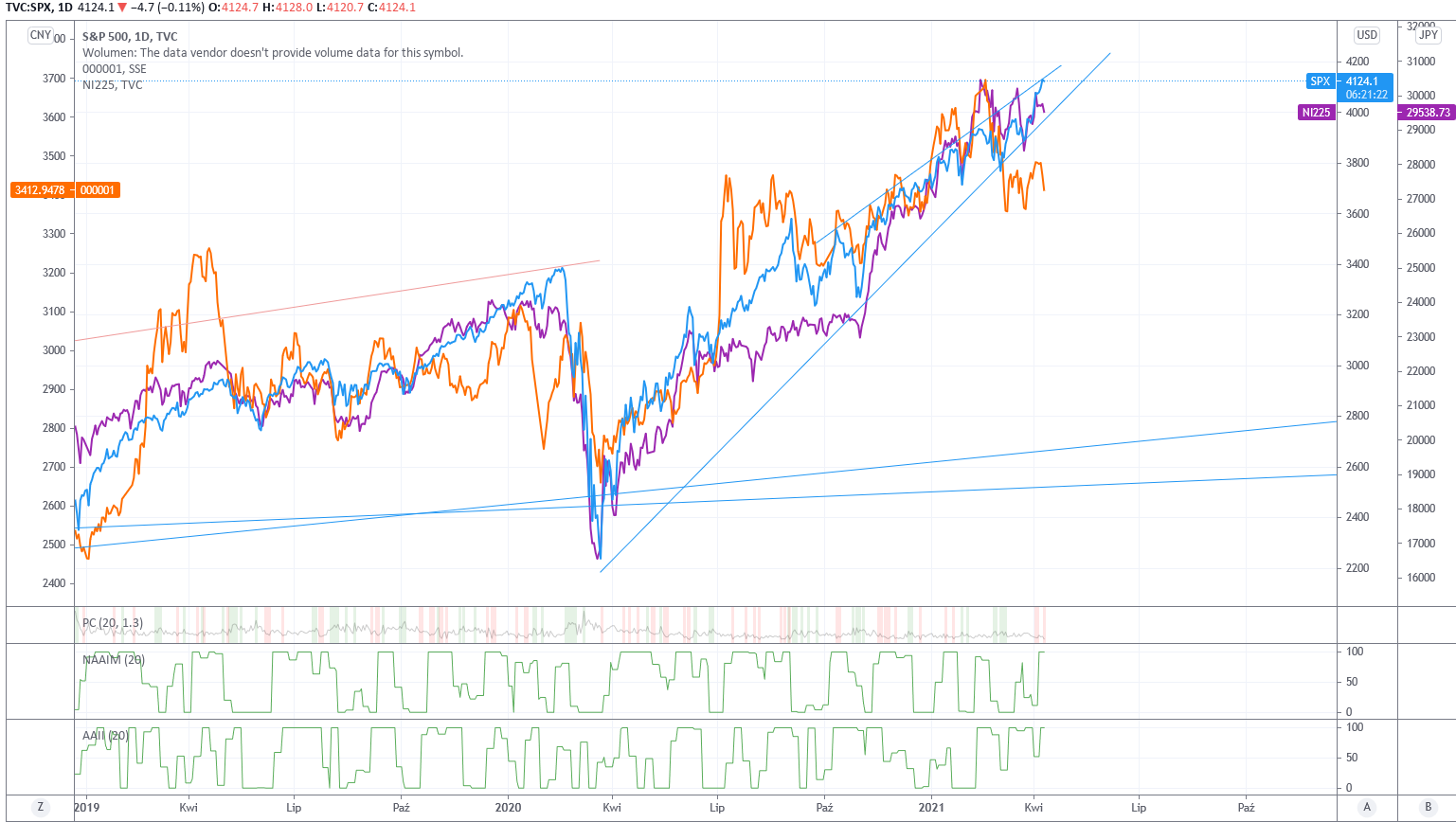This screenshot has width=1456, height=822.
Task: Click the 29538.73 value on JPY axis
Action: pyautogui.click(x=1428, y=113)
